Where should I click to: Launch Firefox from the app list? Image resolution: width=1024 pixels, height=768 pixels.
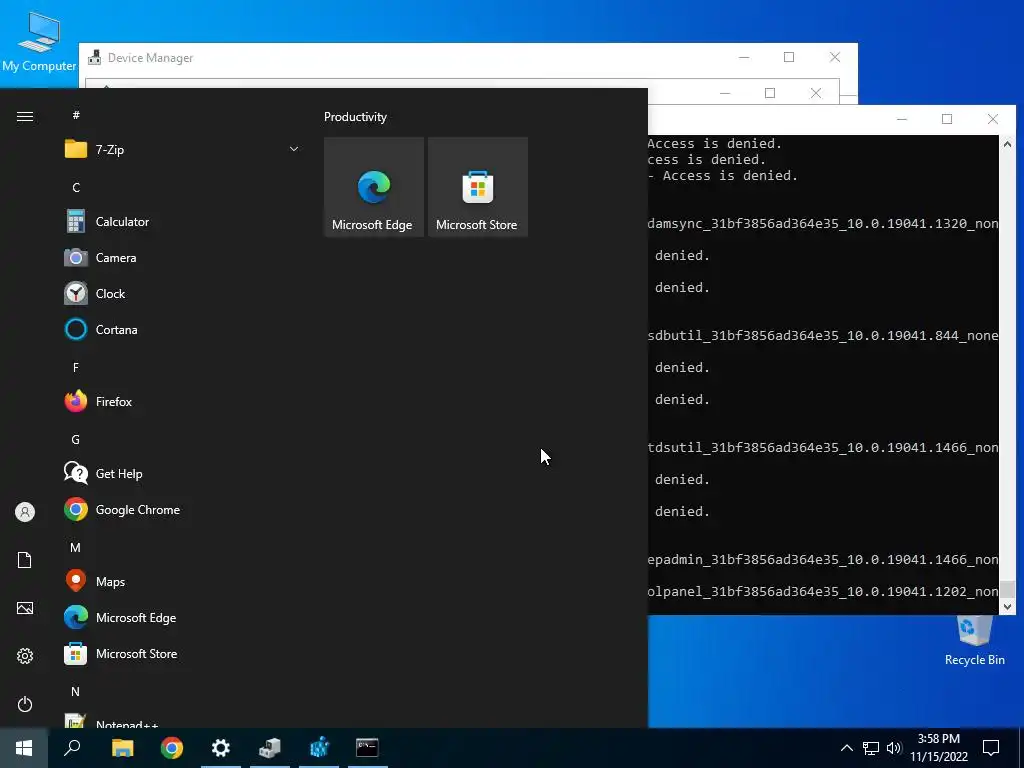tap(182, 401)
